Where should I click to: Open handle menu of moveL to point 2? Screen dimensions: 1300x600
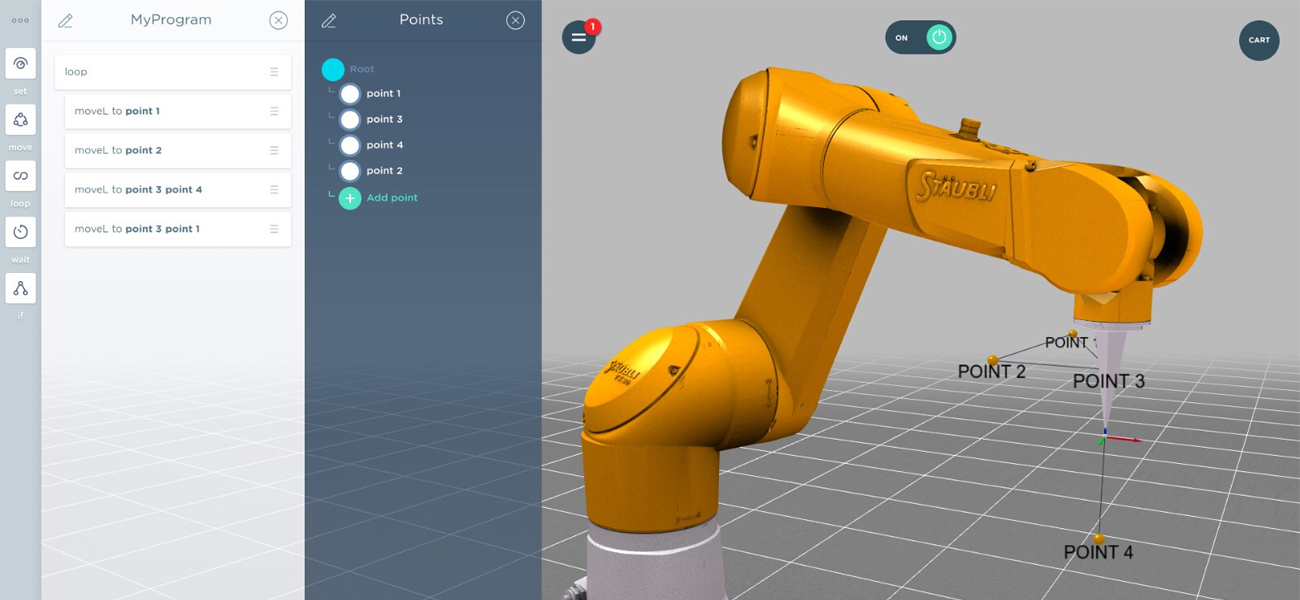[x=274, y=150]
